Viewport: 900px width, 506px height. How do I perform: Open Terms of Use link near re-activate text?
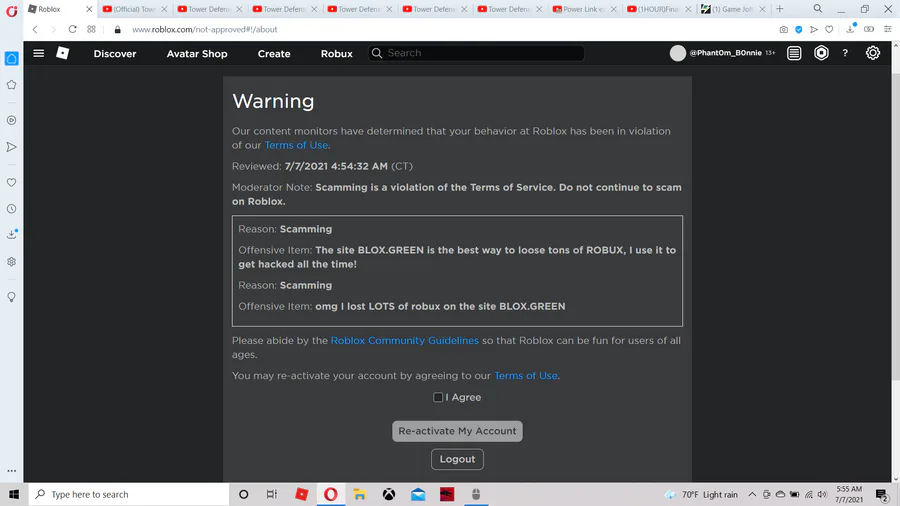526,376
